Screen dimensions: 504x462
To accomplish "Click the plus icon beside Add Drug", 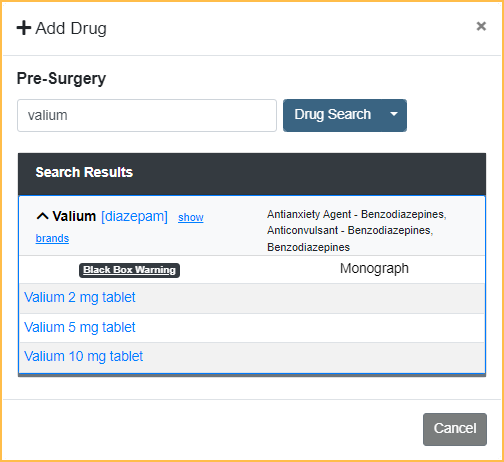I will [x=24, y=28].
